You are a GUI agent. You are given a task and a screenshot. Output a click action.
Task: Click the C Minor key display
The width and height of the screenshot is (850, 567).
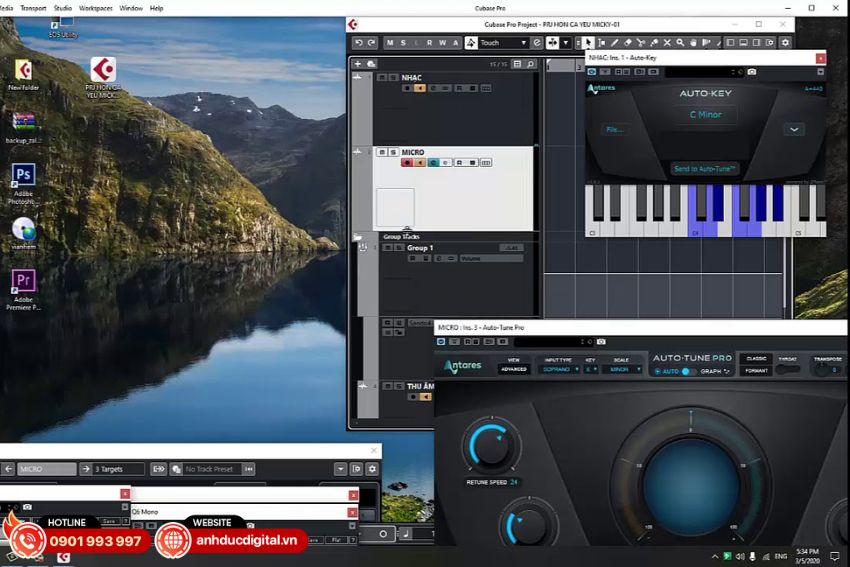[705, 114]
